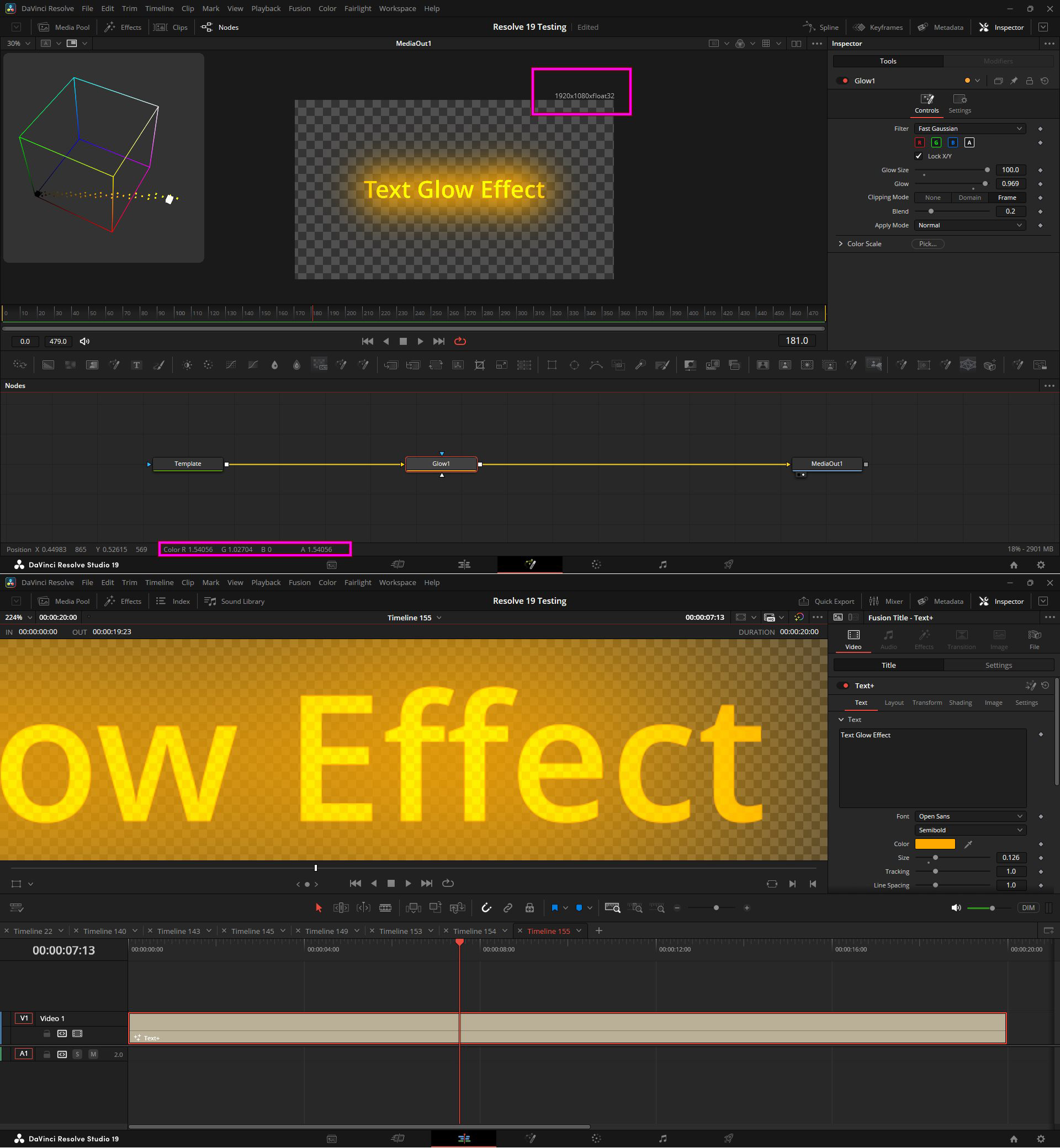
Task: Click the Pick... button for Color Scale
Action: pos(928,244)
